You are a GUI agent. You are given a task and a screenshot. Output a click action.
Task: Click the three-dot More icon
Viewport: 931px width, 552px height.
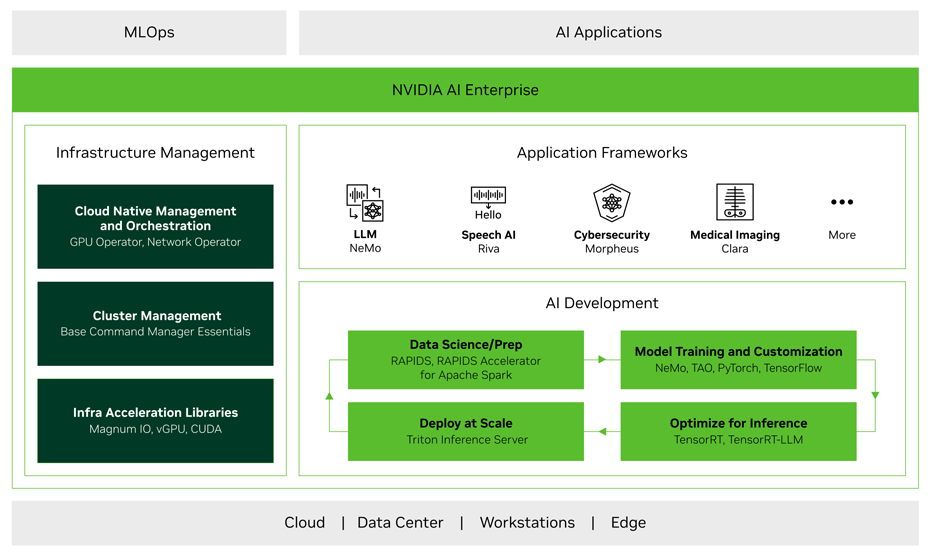[842, 202]
